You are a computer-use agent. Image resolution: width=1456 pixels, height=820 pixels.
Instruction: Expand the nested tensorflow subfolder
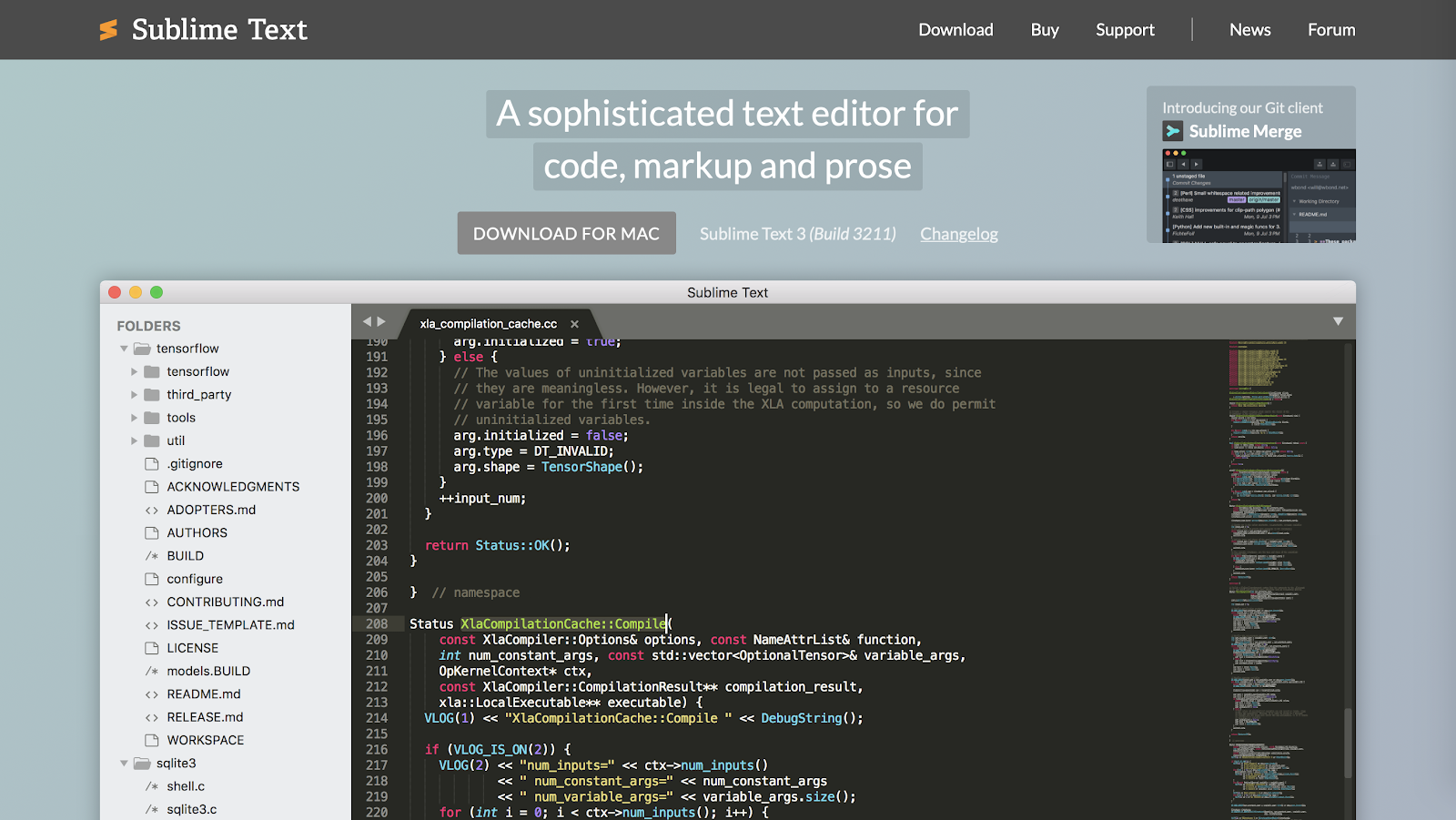pos(134,372)
